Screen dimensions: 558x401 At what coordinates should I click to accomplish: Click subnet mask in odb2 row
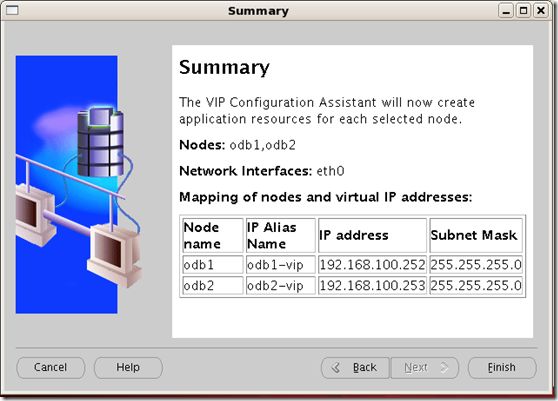[476, 285]
